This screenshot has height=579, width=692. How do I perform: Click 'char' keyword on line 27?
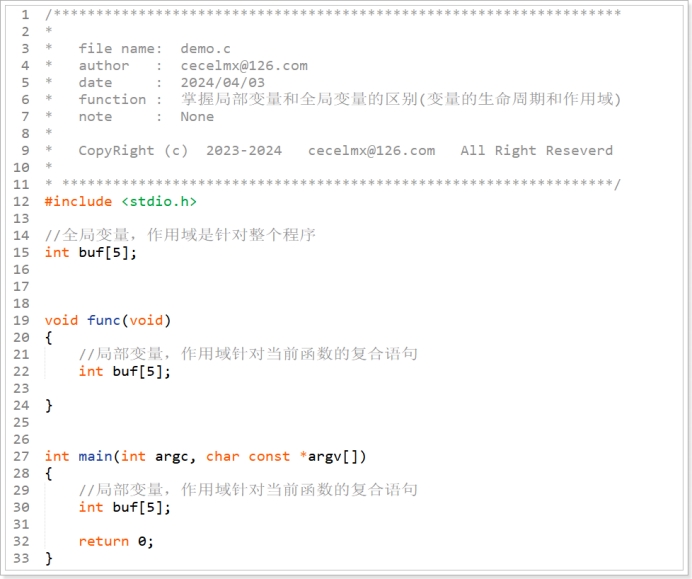click(222, 456)
